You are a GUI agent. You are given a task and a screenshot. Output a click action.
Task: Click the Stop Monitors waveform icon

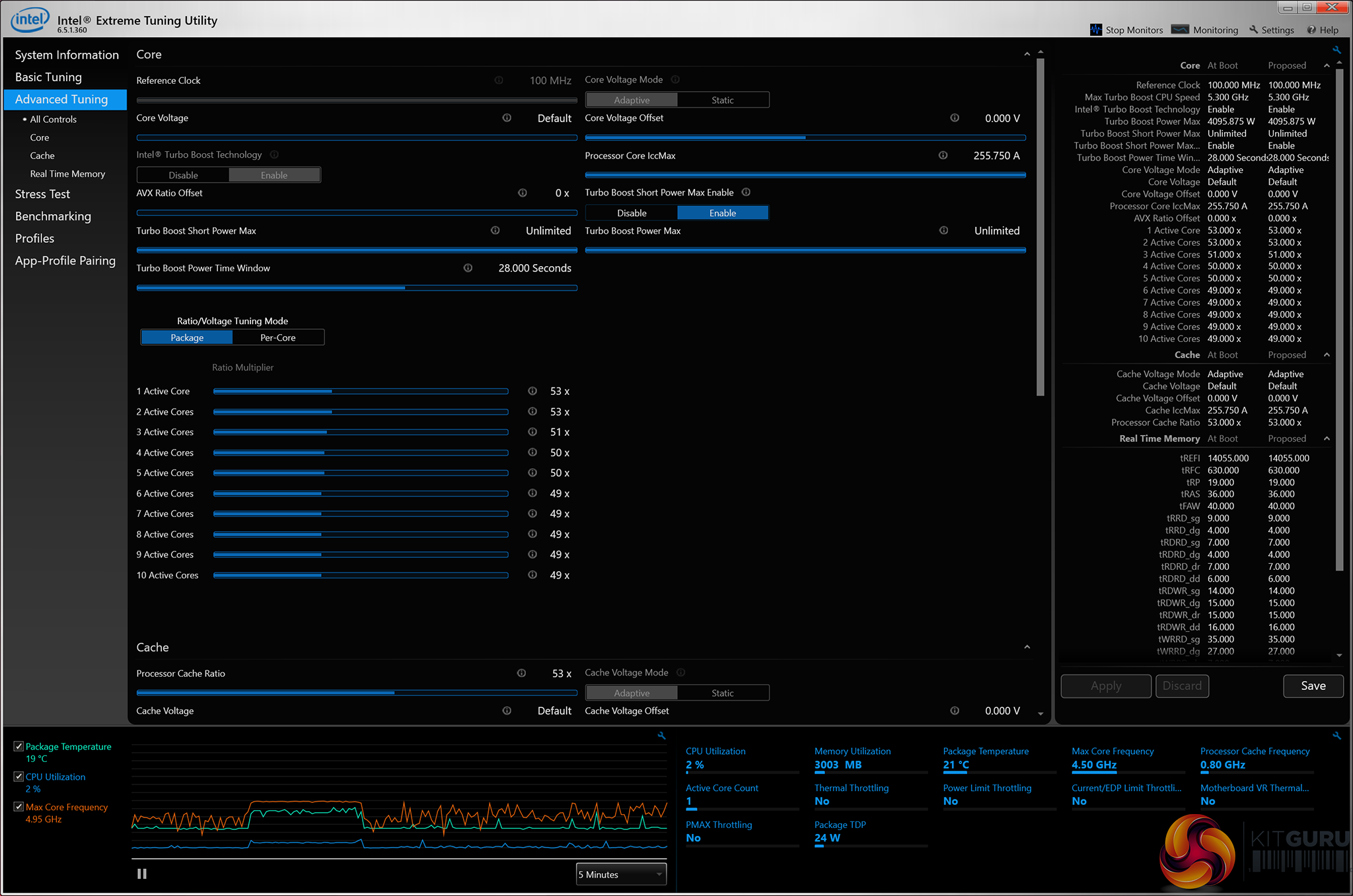tap(1096, 30)
